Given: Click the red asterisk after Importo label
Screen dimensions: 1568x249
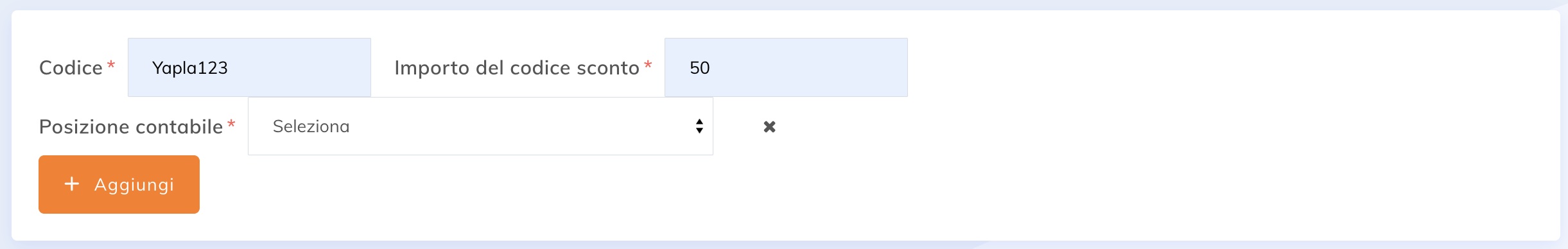Looking at the screenshot, I should click(648, 65).
